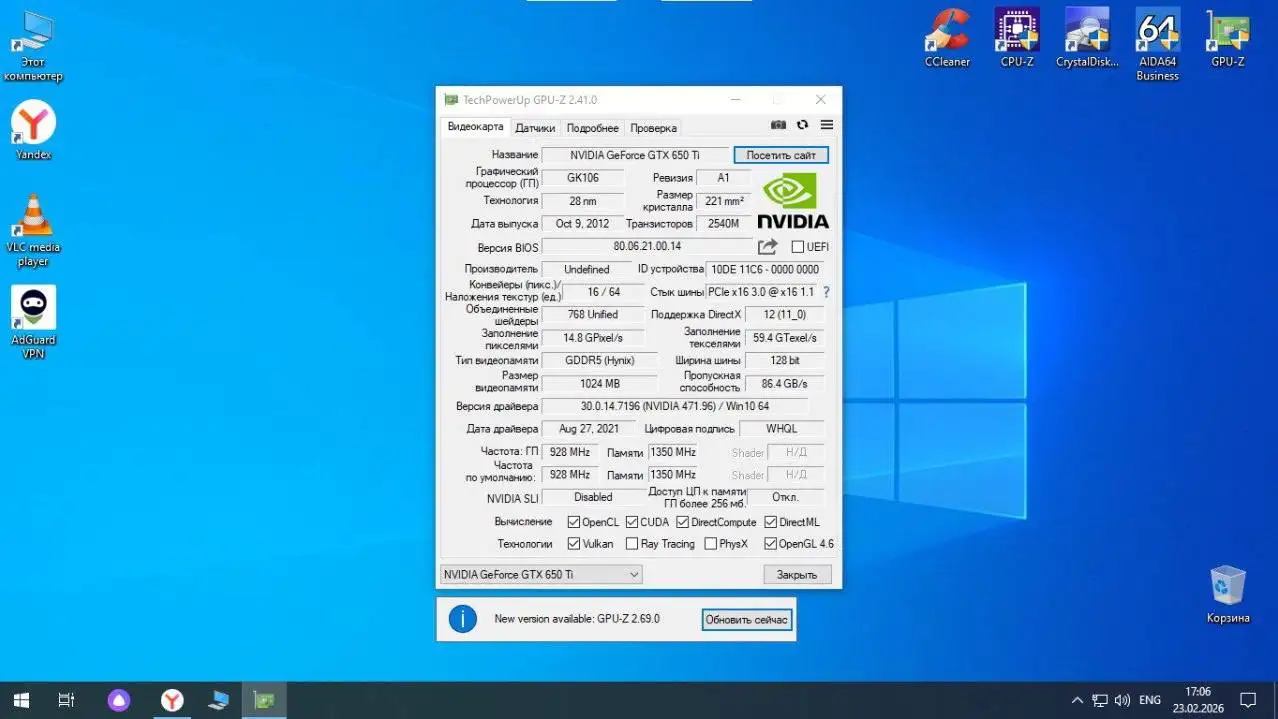Enable the Ray Tracing checkbox
This screenshot has height=719, width=1278.
pyautogui.click(x=633, y=543)
